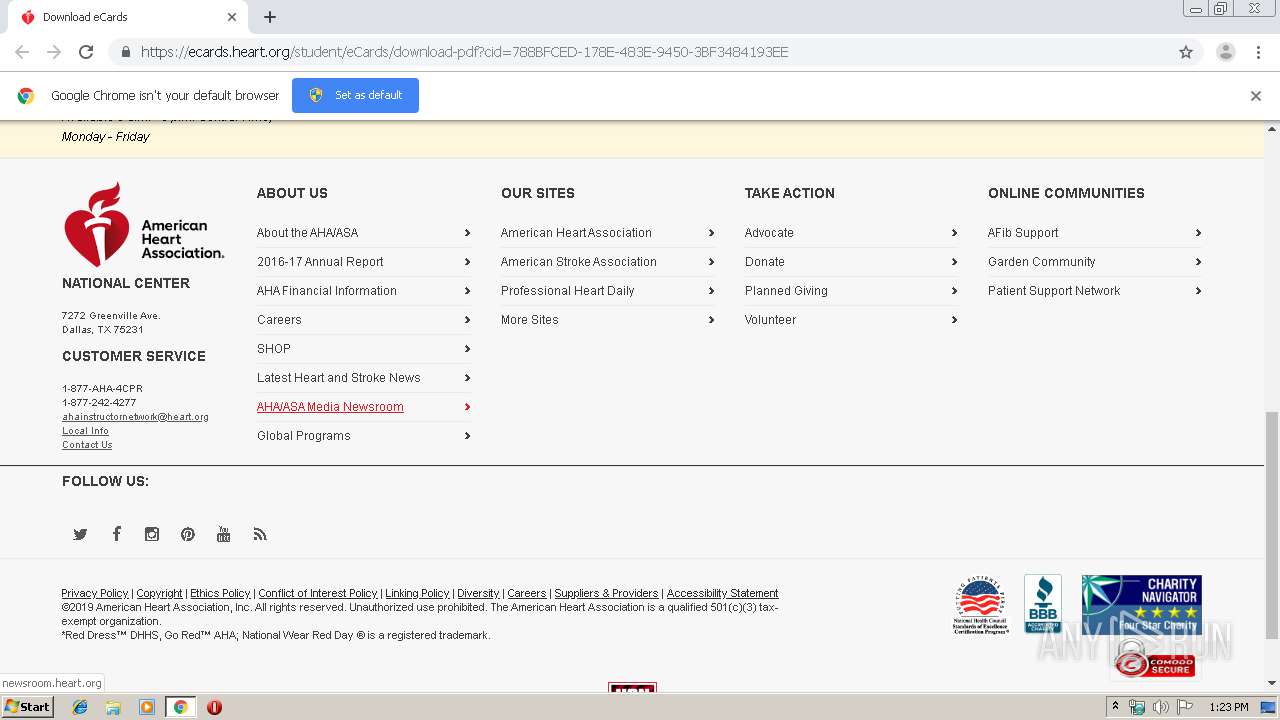Open the red security taskbar icon

(x=214, y=707)
